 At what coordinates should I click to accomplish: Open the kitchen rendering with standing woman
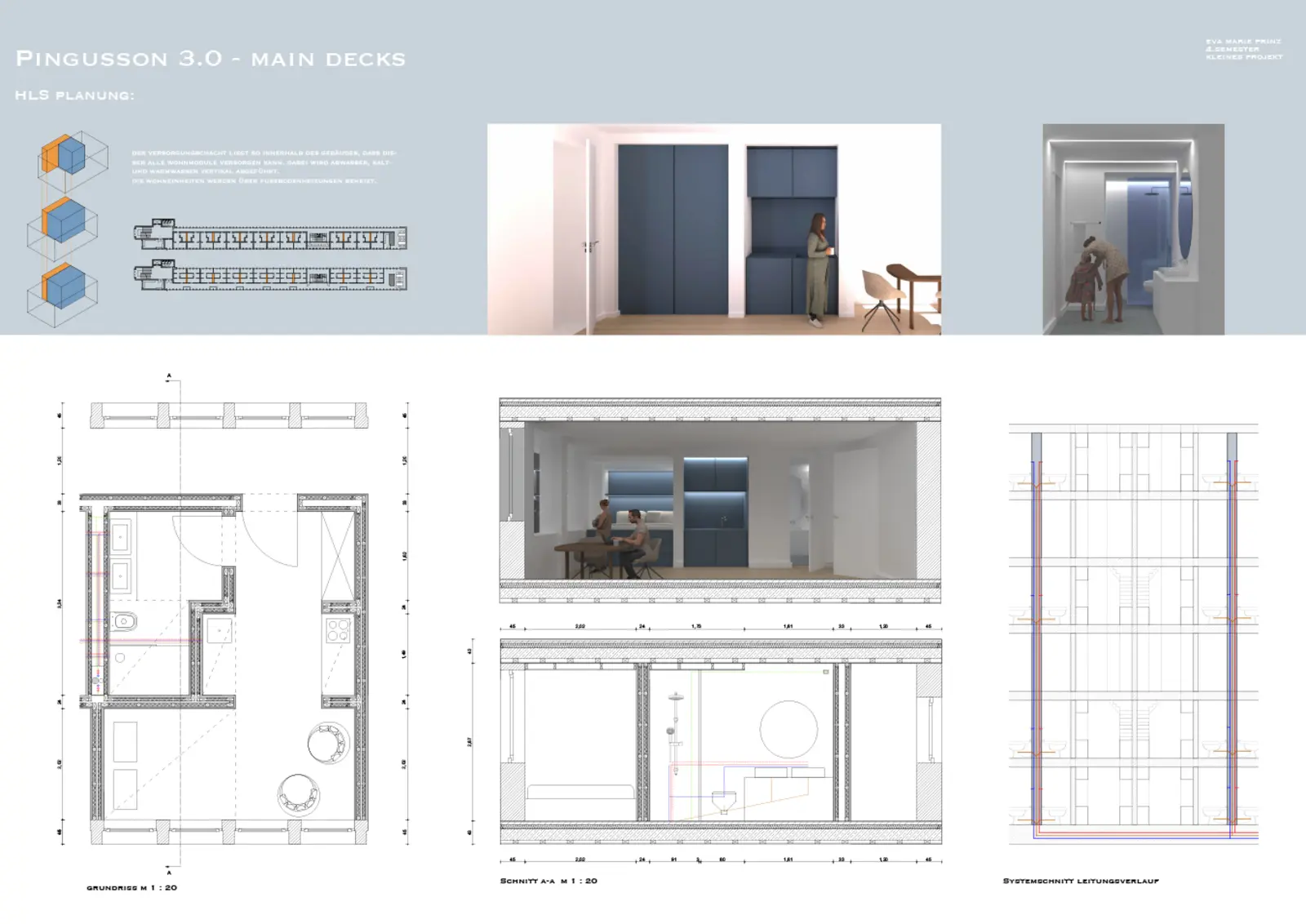point(713,229)
